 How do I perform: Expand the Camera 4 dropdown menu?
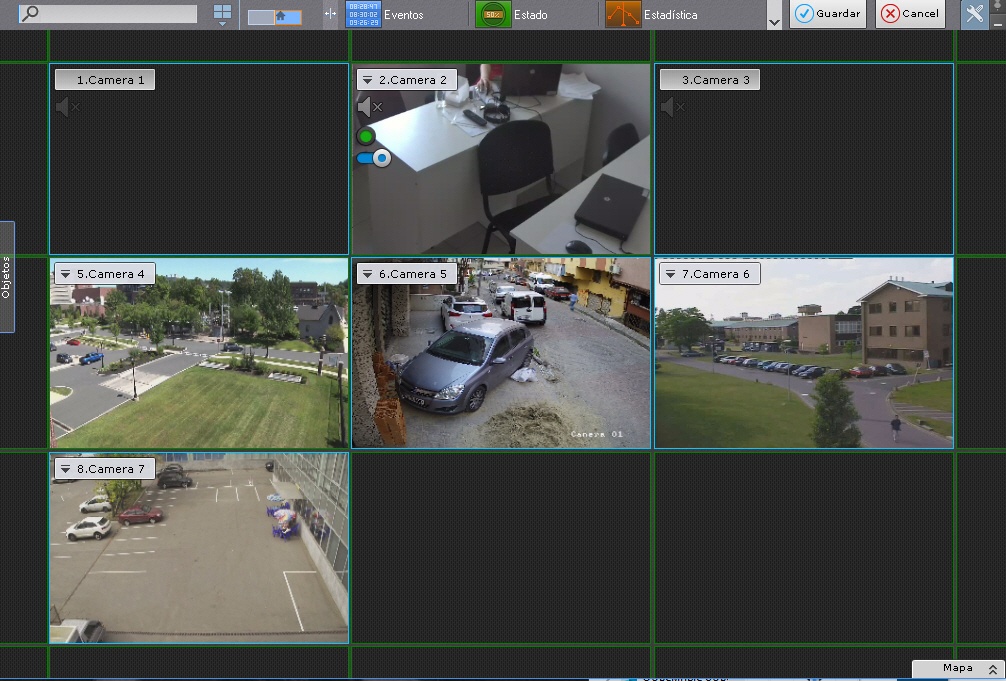(65, 274)
